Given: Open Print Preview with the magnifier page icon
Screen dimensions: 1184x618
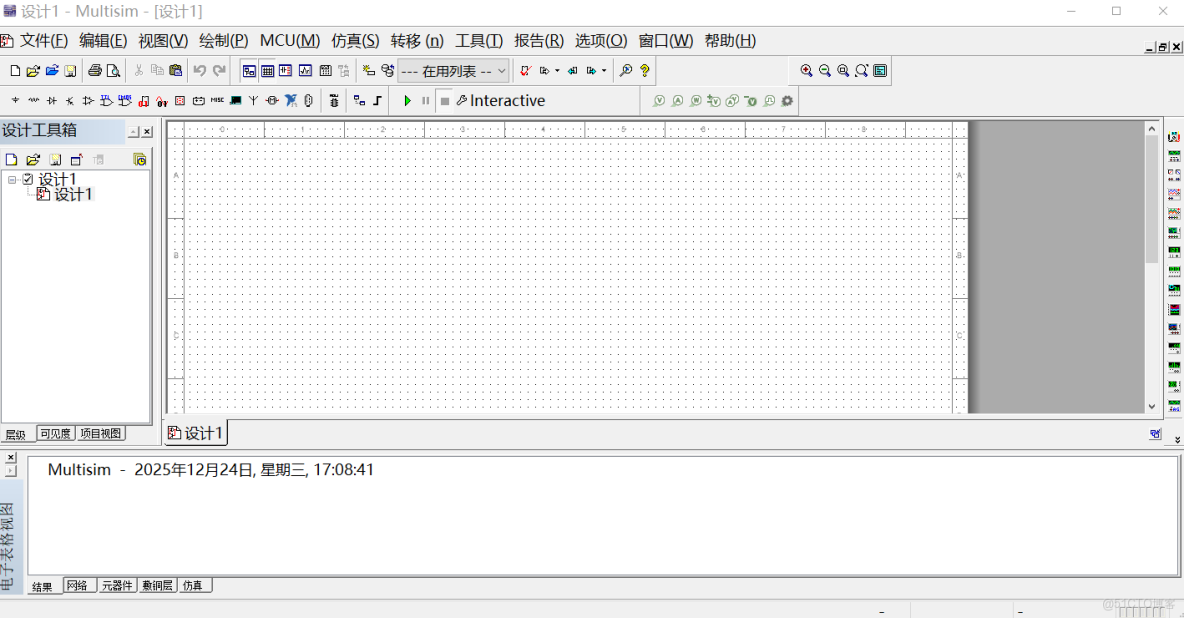Looking at the screenshot, I should tap(113, 71).
